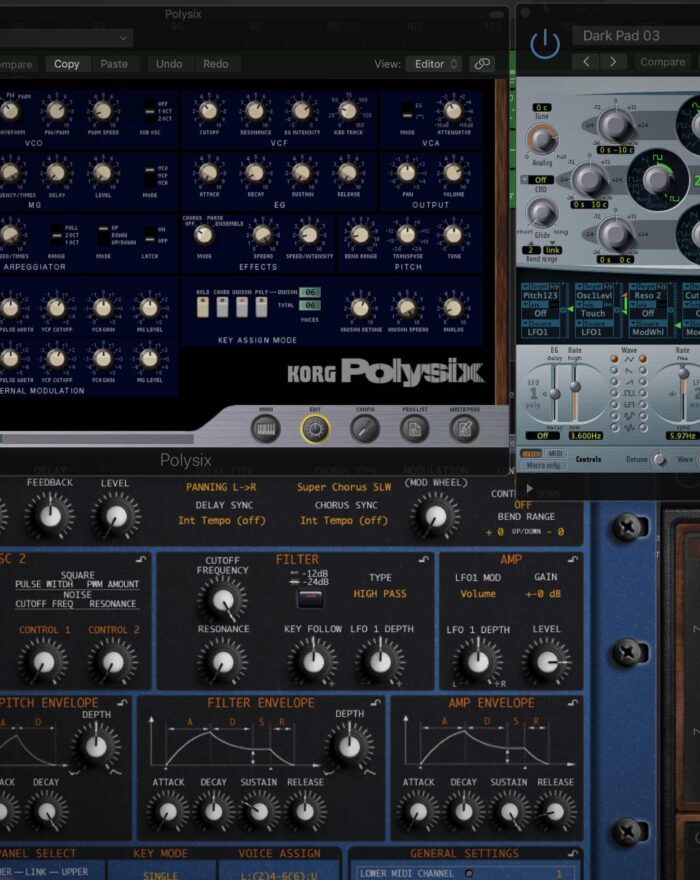Click the reset arrow in PITCH ENVELOPE panel
Screen dimensions: 700x880
tap(122, 702)
